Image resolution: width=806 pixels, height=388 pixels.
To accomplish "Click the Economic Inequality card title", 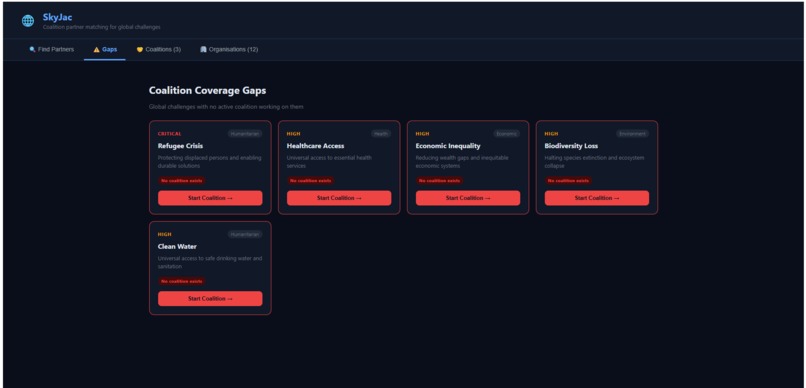I will tap(448, 146).
